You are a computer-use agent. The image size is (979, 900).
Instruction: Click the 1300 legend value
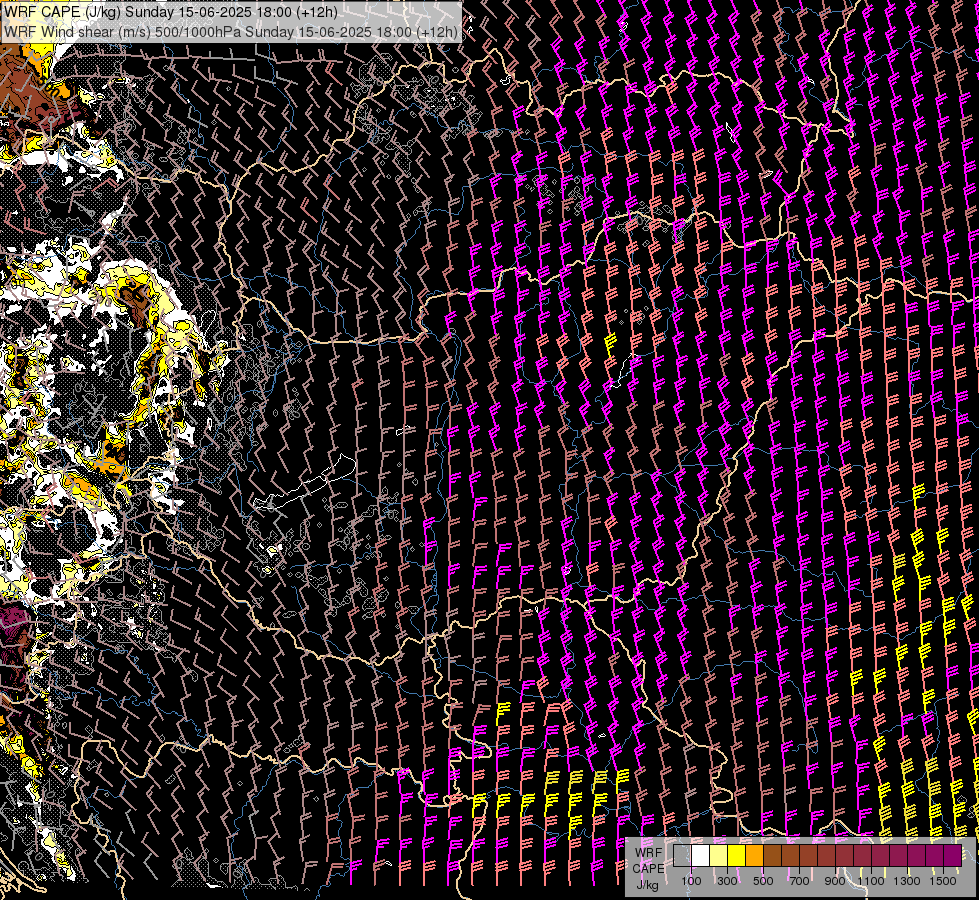tap(907, 881)
